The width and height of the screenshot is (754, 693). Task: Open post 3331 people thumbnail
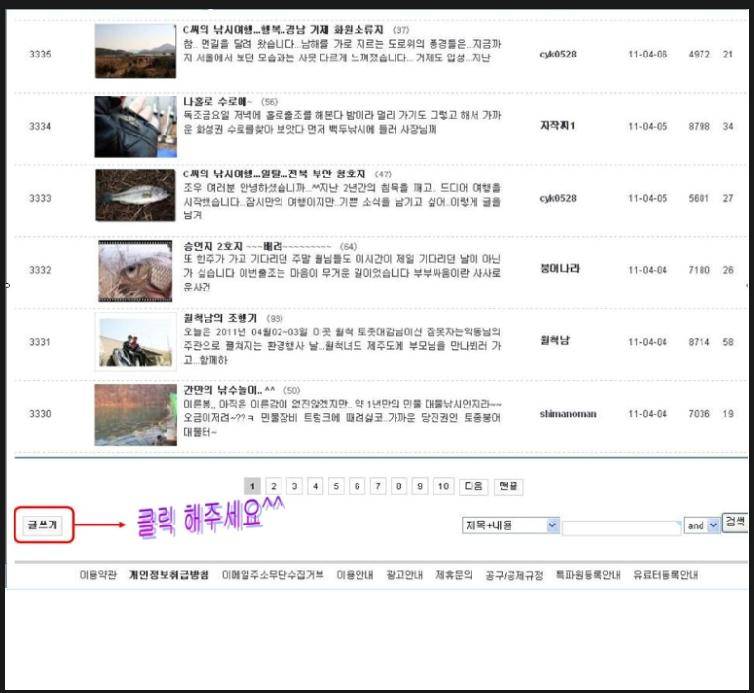pyautogui.click(x=136, y=342)
